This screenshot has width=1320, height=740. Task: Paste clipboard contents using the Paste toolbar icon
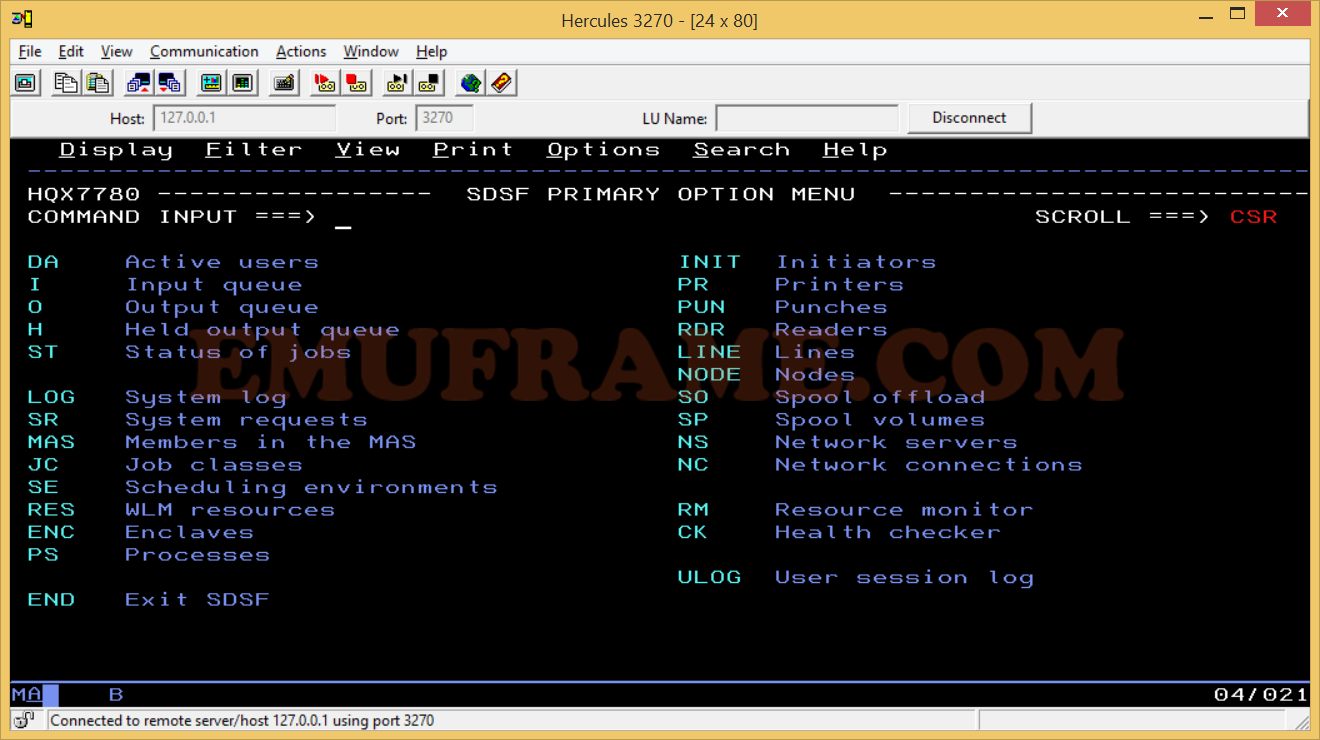(x=98, y=82)
